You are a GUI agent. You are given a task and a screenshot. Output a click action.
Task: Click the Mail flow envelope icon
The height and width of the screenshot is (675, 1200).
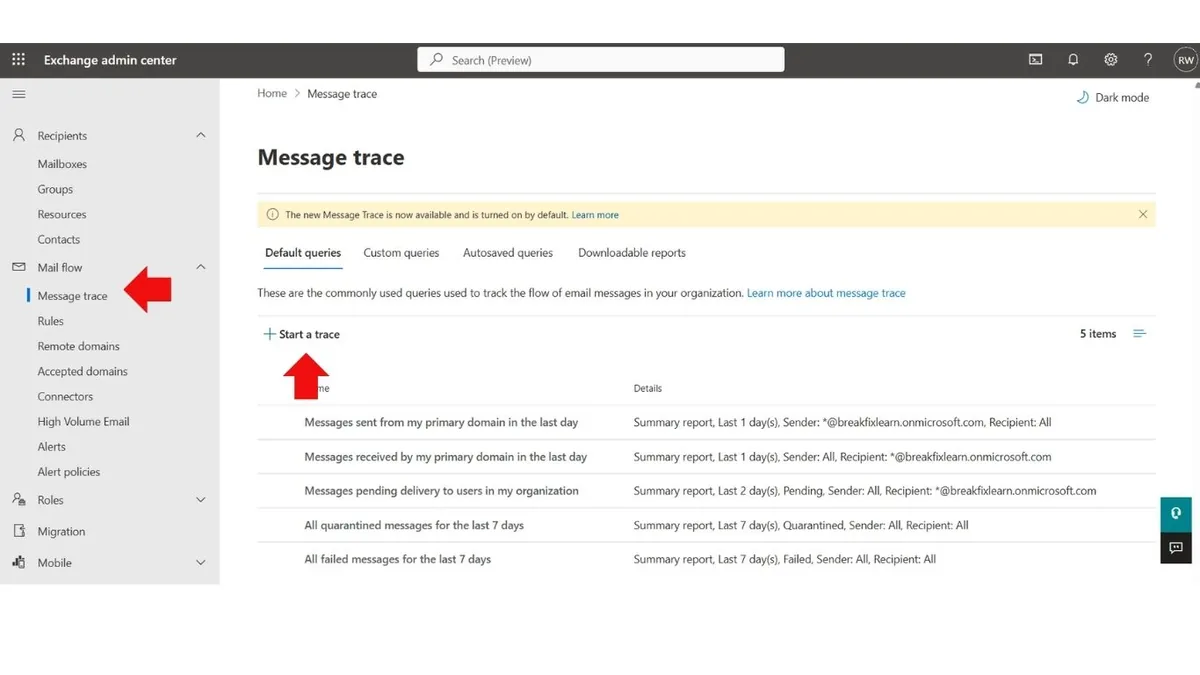point(18,267)
